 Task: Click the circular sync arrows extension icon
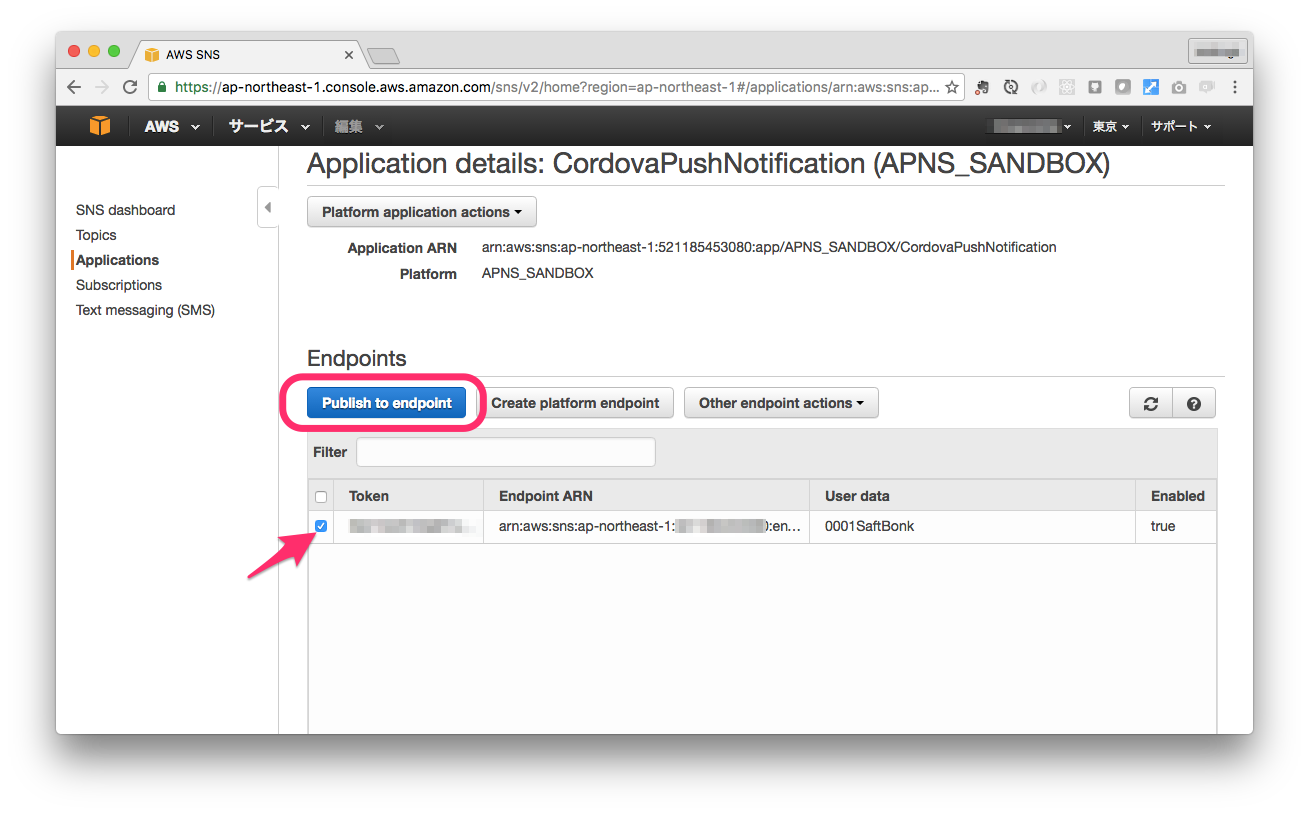pos(1011,87)
